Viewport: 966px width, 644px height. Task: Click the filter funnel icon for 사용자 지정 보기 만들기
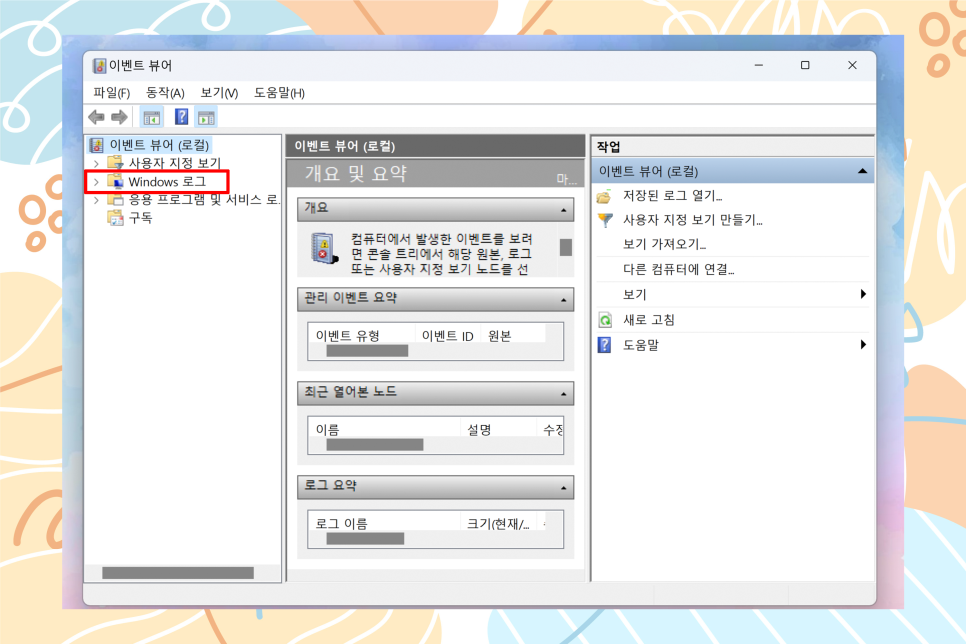606,220
